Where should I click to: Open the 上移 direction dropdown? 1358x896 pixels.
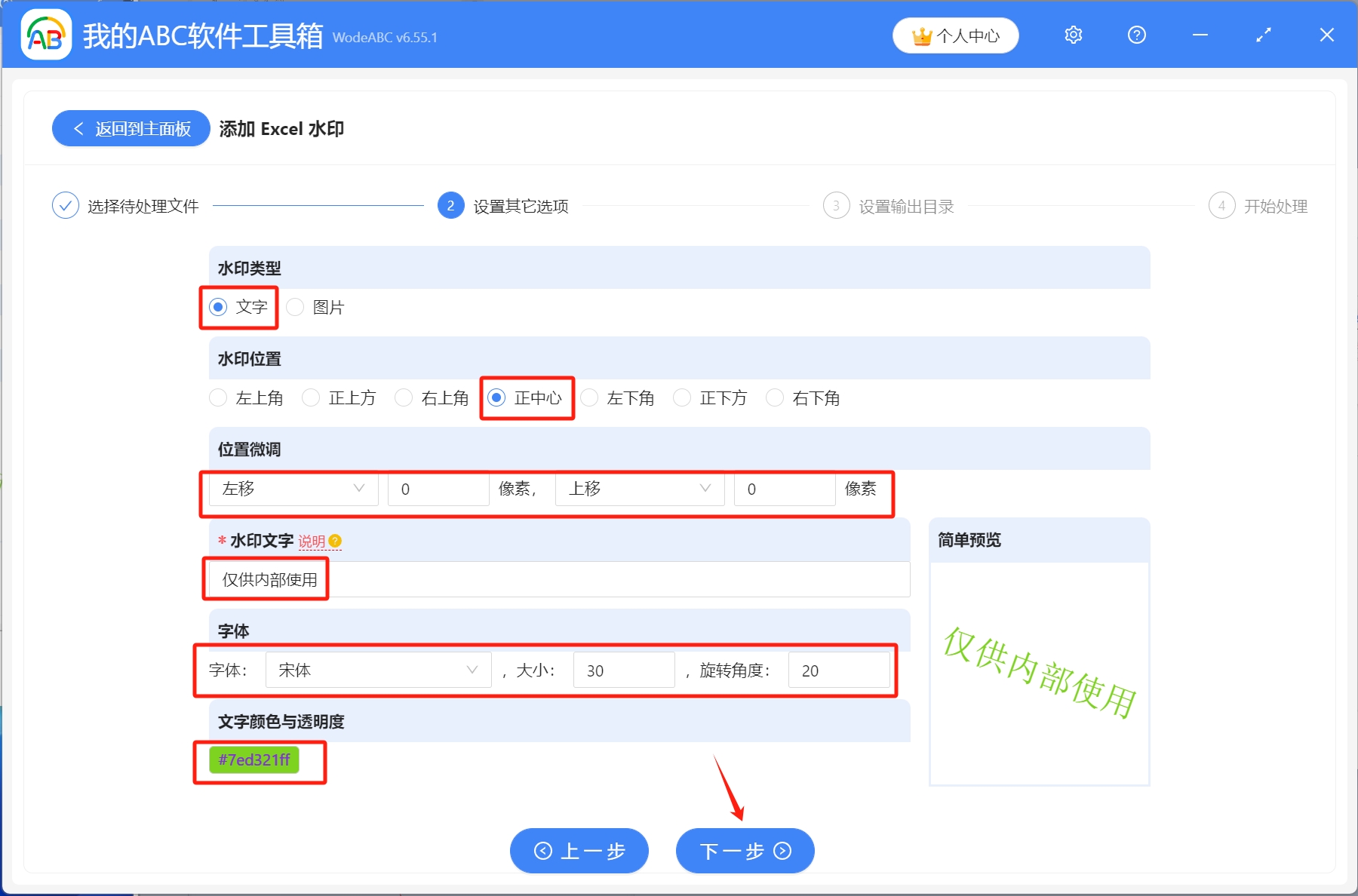coord(639,489)
